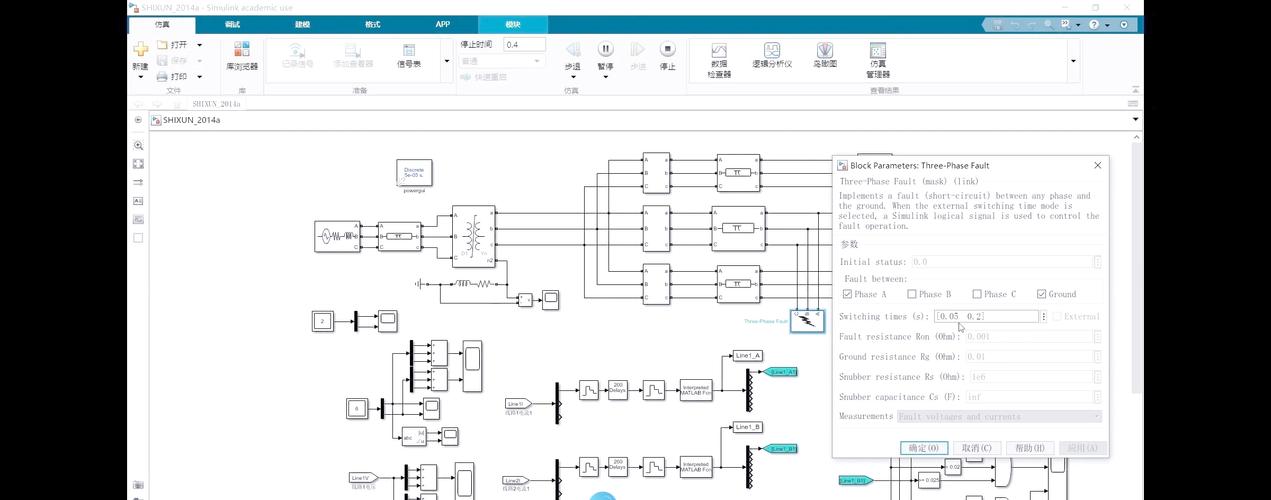The height and width of the screenshot is (500, 1271).
Task: Click the zoom tool in left palette
Action: pos(139,145)
